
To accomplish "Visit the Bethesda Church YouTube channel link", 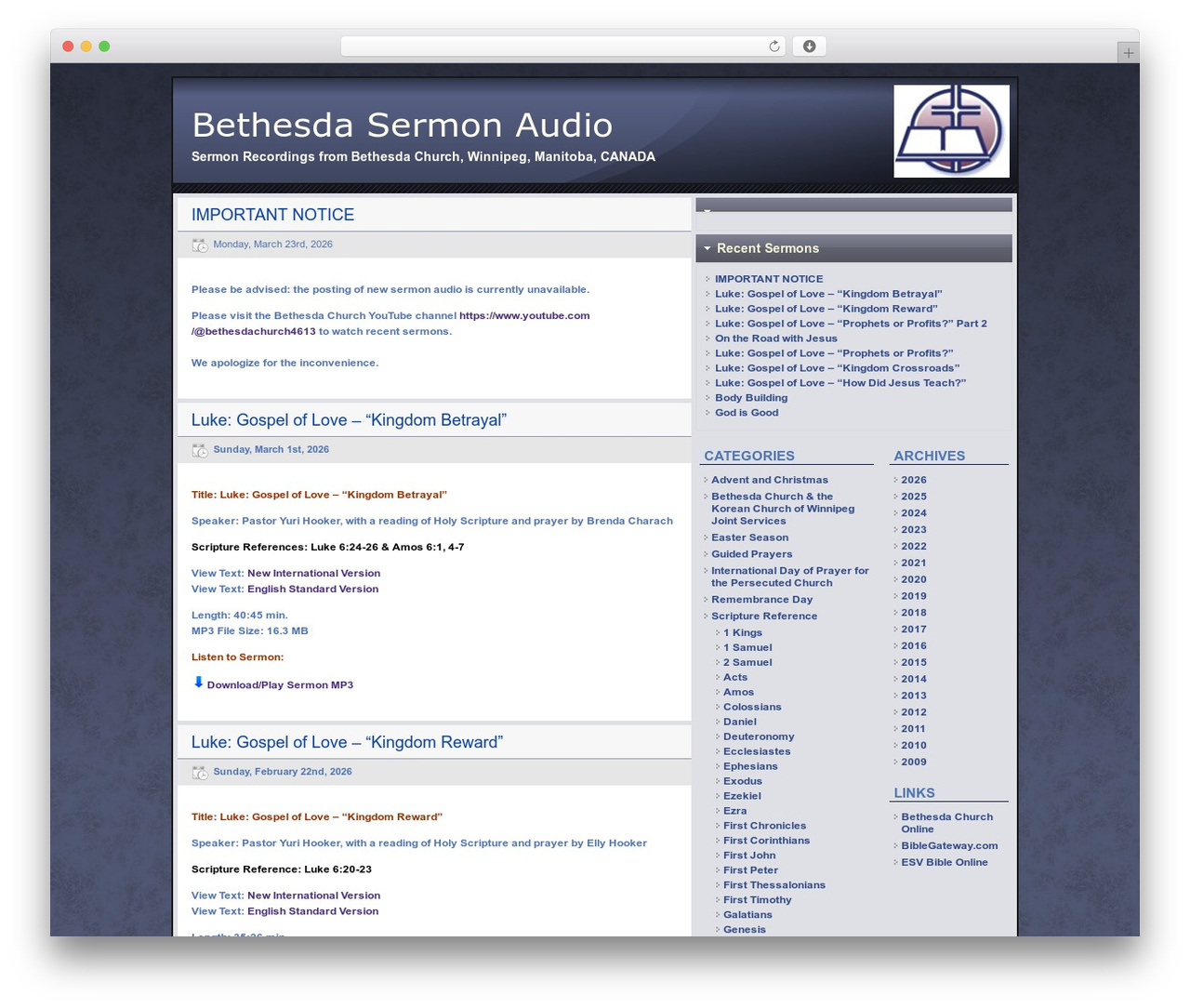I will tap(390, 324).
